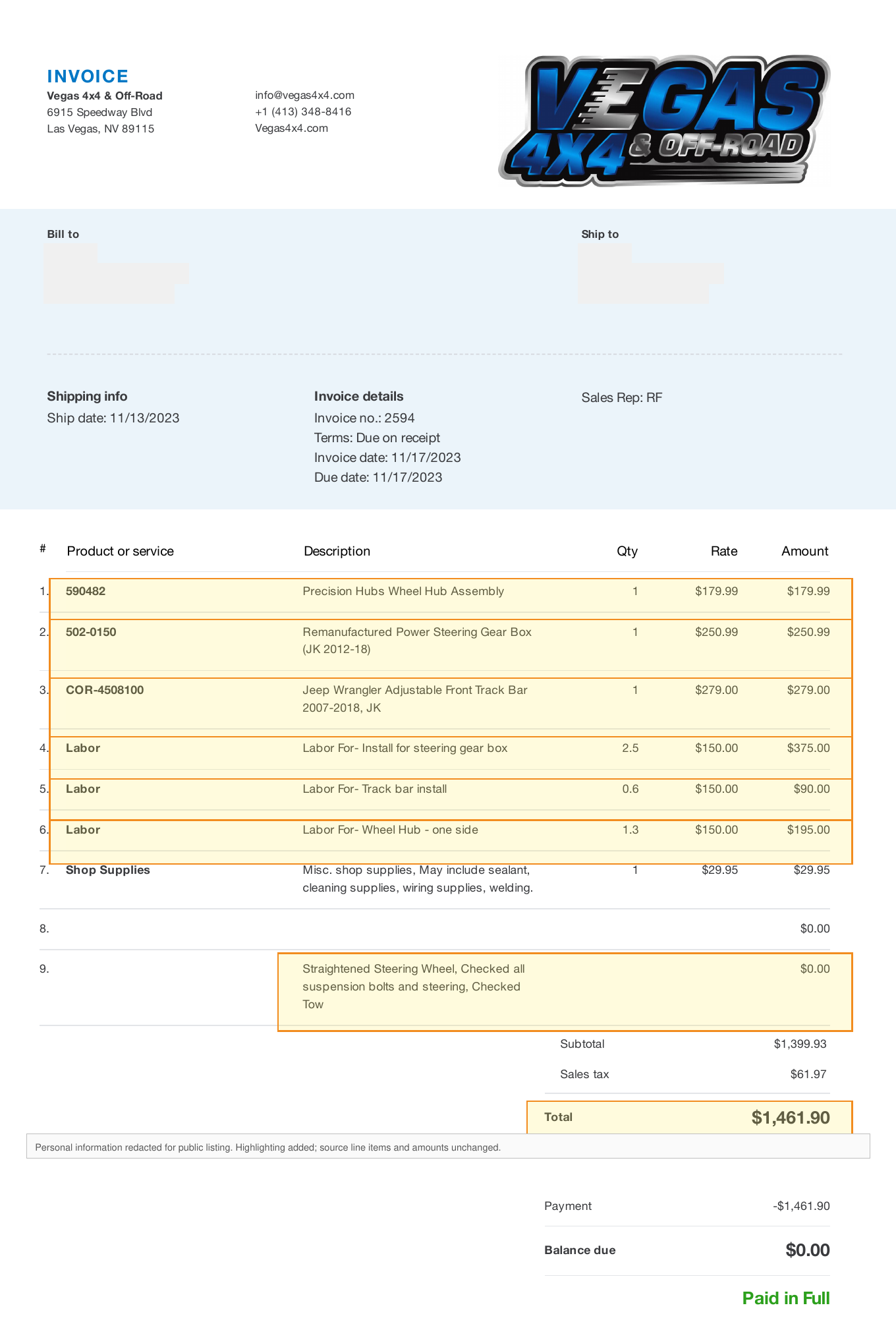Click the phone number +1 (413) 348-8416
The image size is (896, 1320).
tap(303, 111)
